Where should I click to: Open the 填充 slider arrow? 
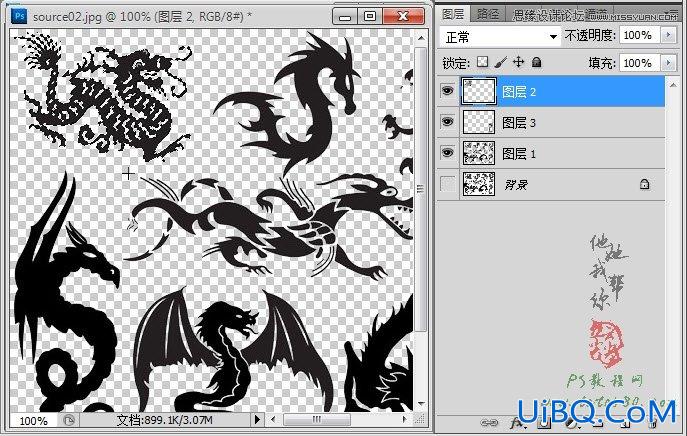point(668,63)
